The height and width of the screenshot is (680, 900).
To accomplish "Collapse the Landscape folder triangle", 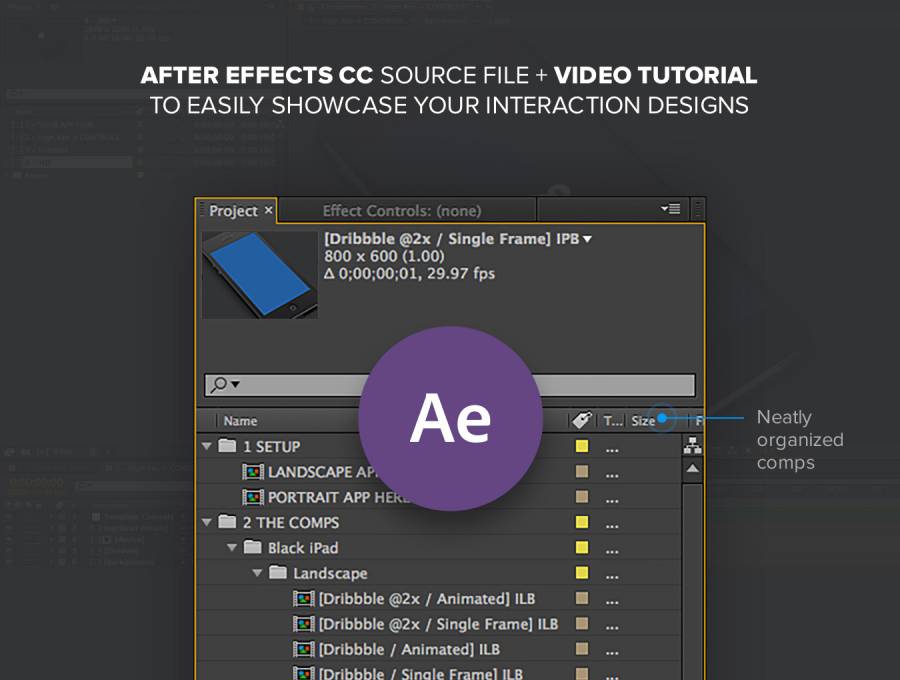I will [x=257, y=574].
